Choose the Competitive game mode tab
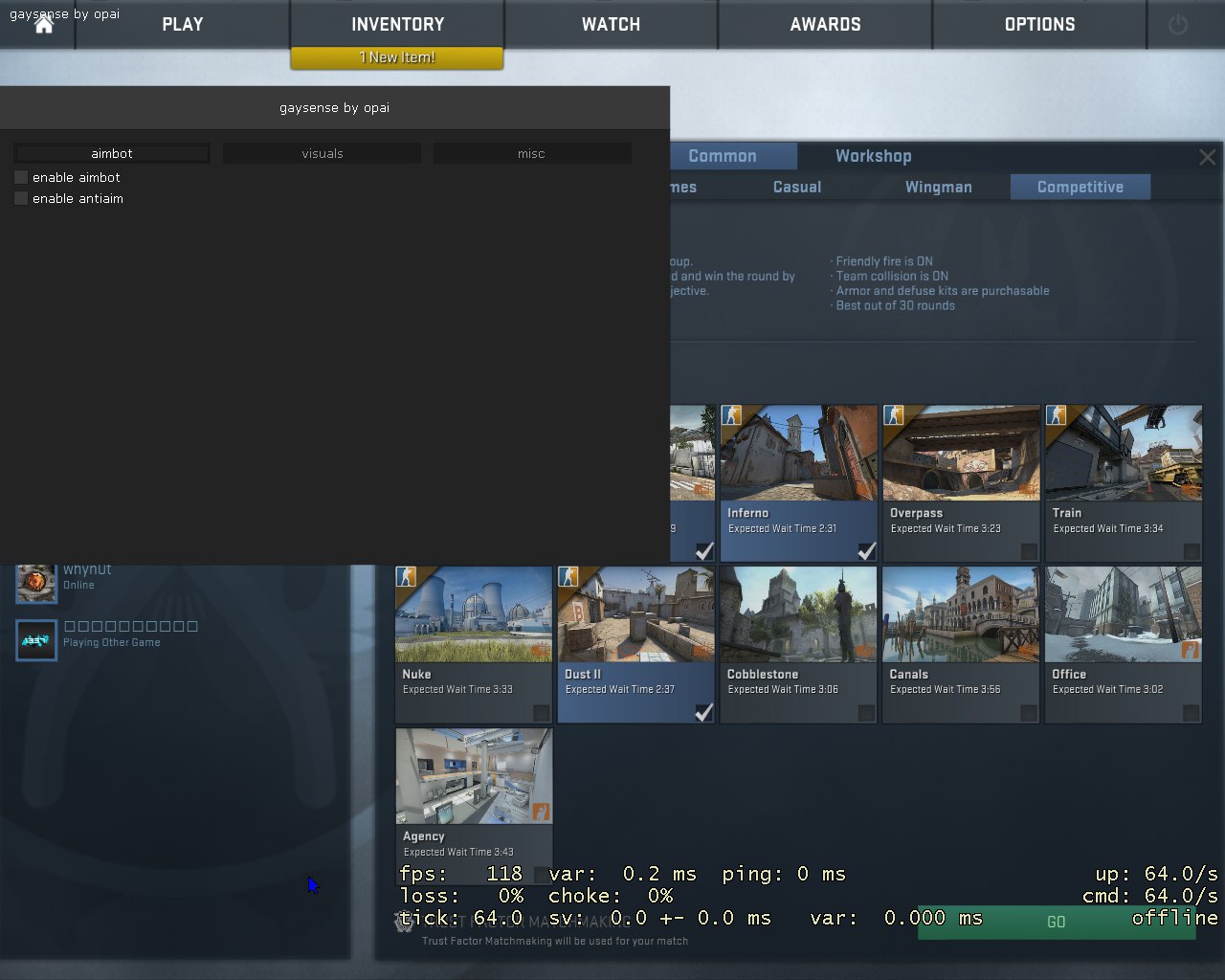 coord(1080,188)
